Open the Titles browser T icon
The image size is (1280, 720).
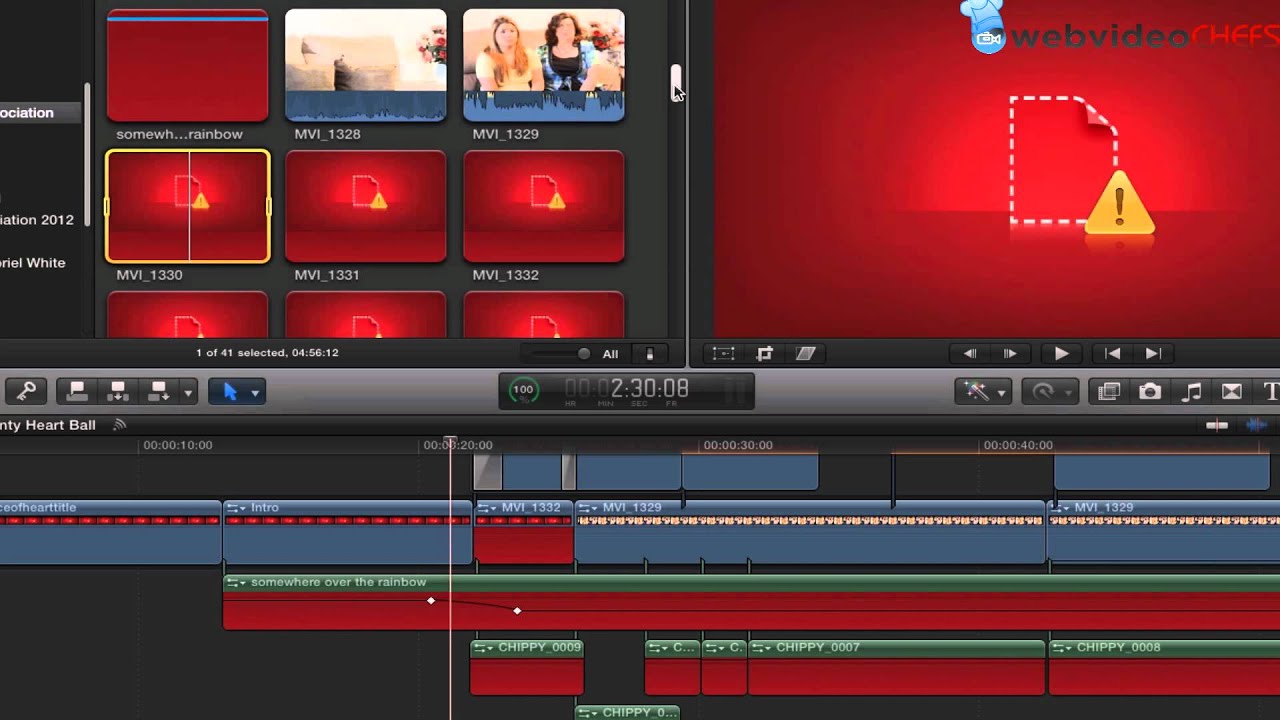point(1270,392)
